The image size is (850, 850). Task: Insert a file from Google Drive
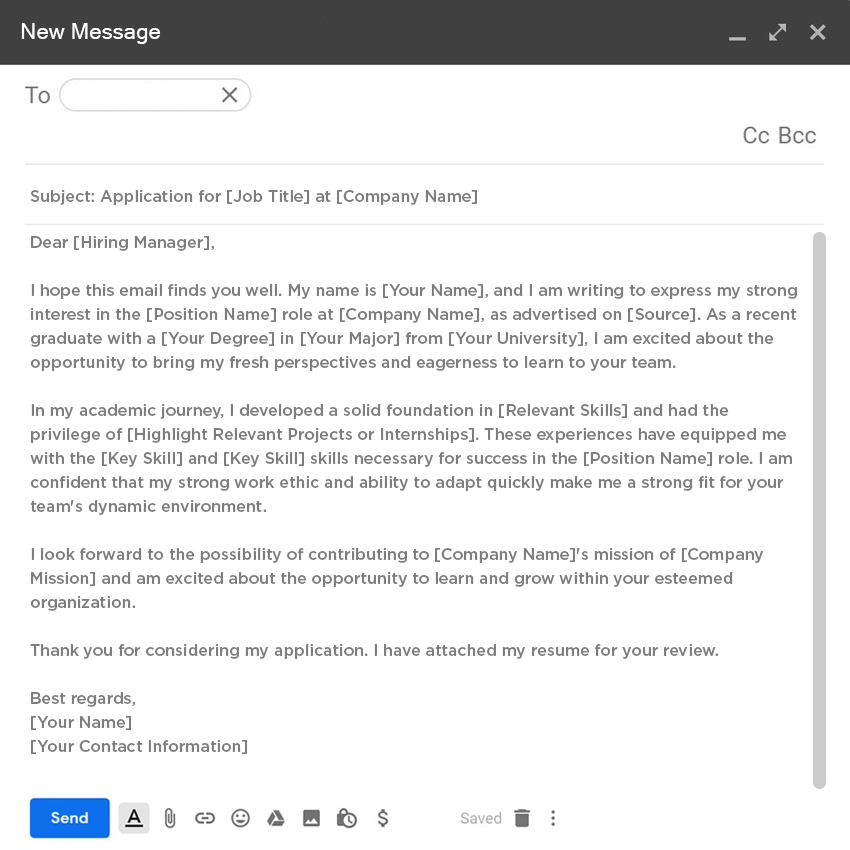(276, 818)
